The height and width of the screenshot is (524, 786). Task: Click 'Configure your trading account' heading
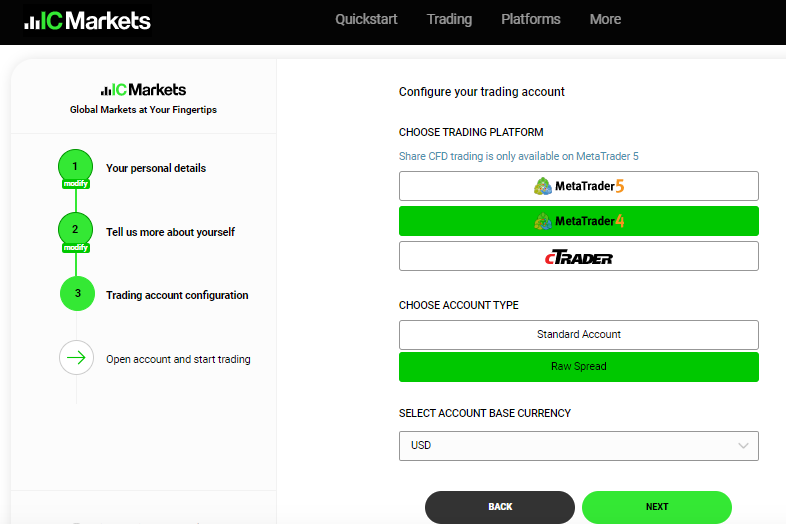pyautogui.click(x=481, y=92)
